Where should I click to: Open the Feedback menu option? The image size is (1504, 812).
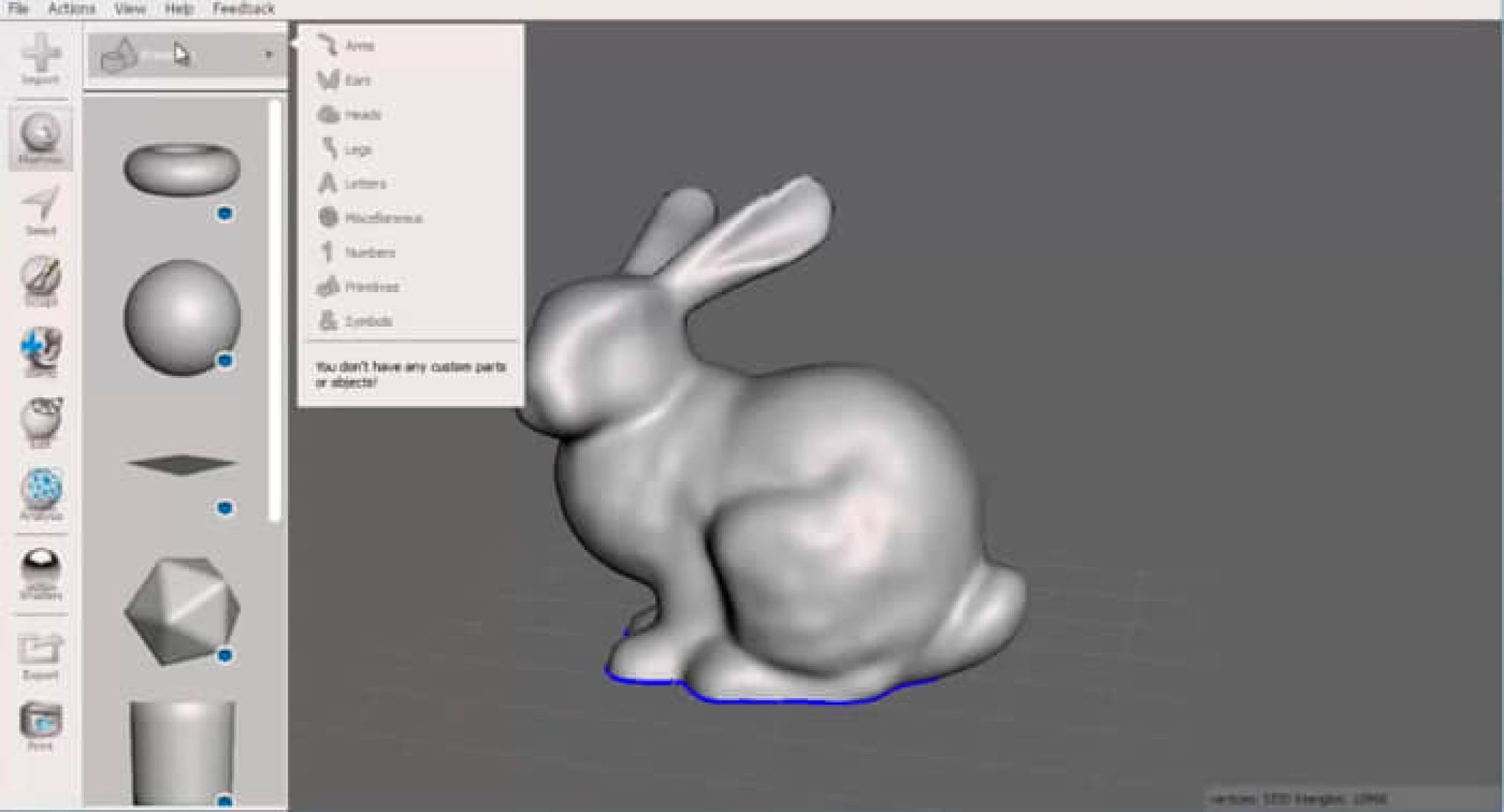point(244,9)
